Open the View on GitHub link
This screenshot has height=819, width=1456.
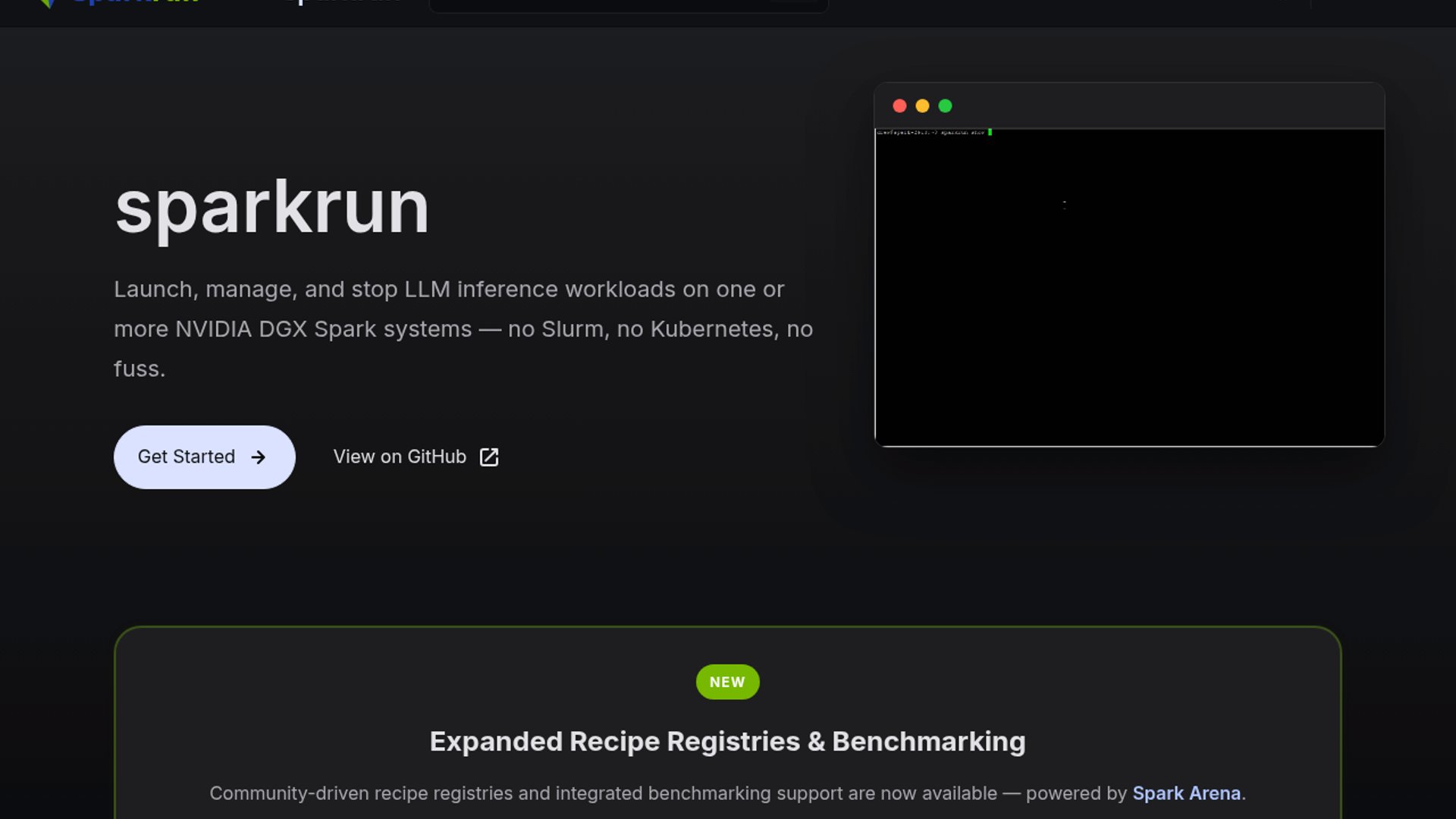(x=400, y=457)
